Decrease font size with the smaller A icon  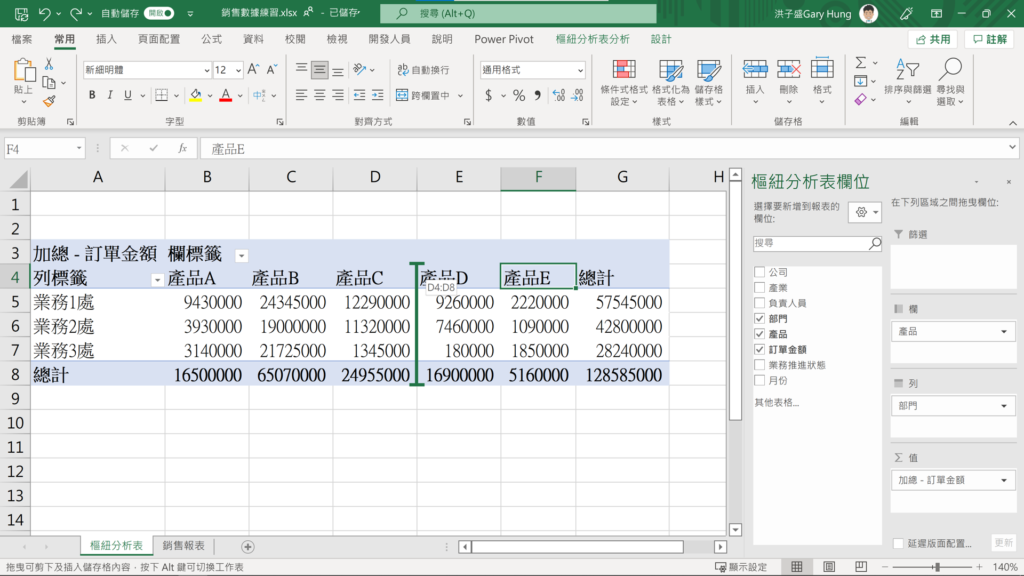[272, 69]
